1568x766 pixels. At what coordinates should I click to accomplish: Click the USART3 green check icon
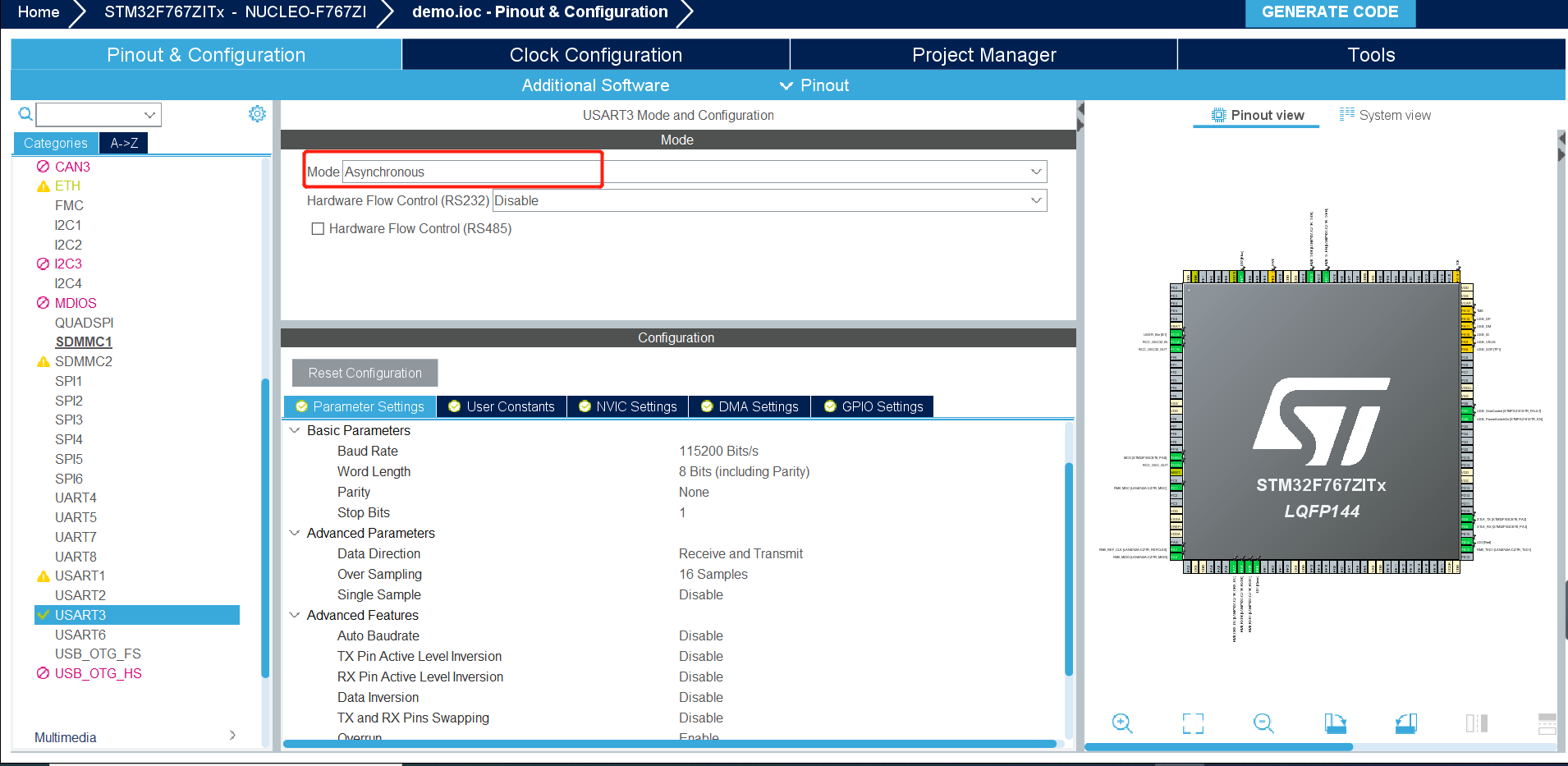[44, 615]
